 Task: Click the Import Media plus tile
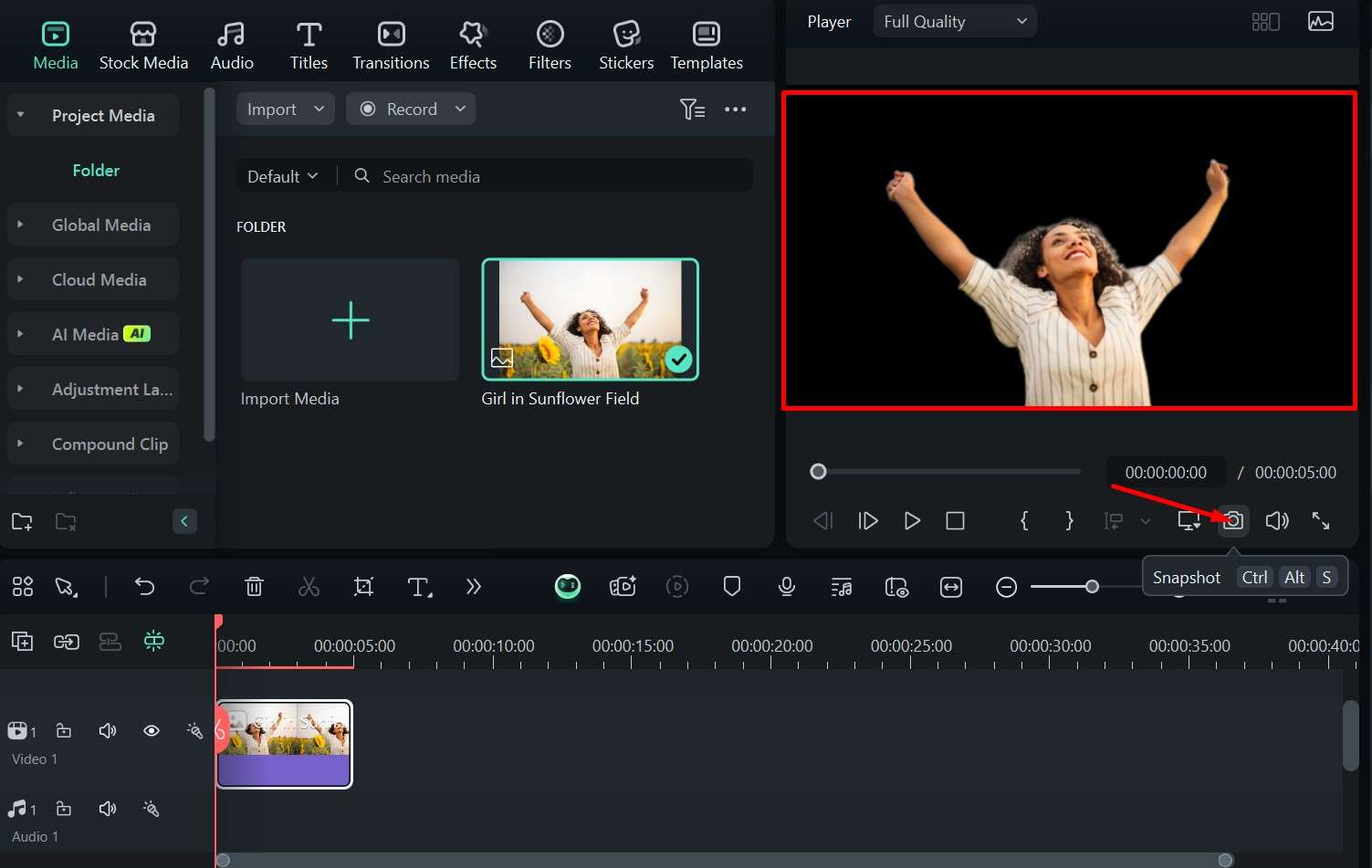pos(350,319)
